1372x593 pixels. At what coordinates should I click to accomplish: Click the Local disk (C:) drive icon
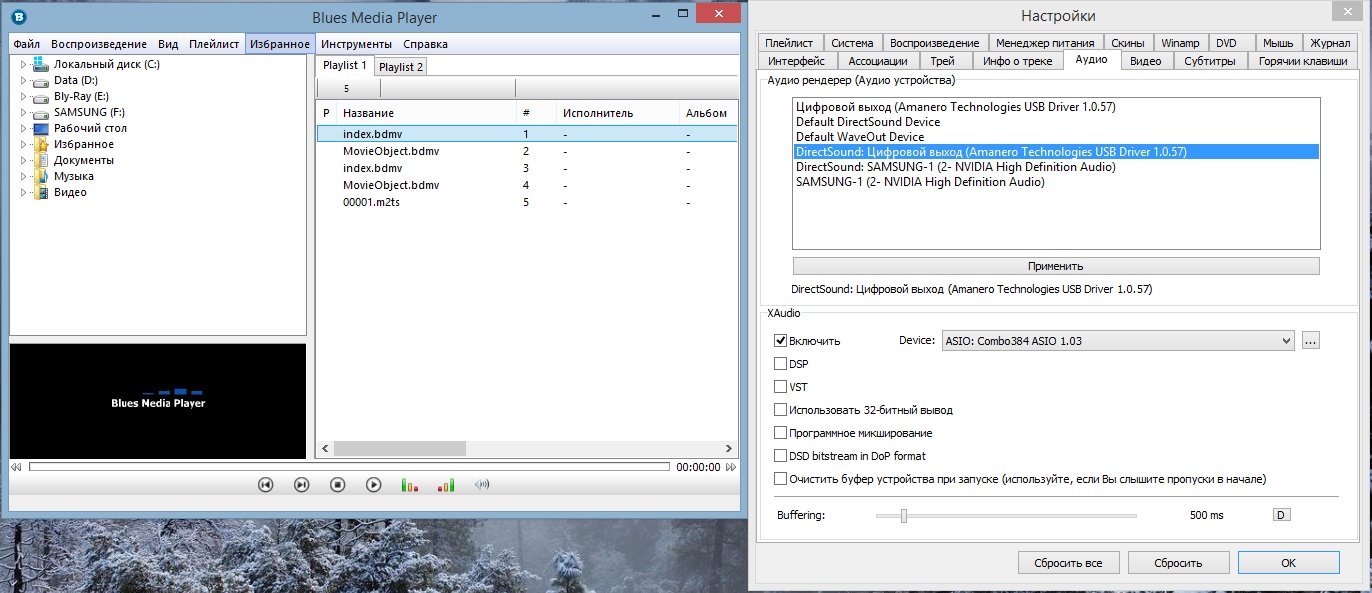tap(41, 64)
